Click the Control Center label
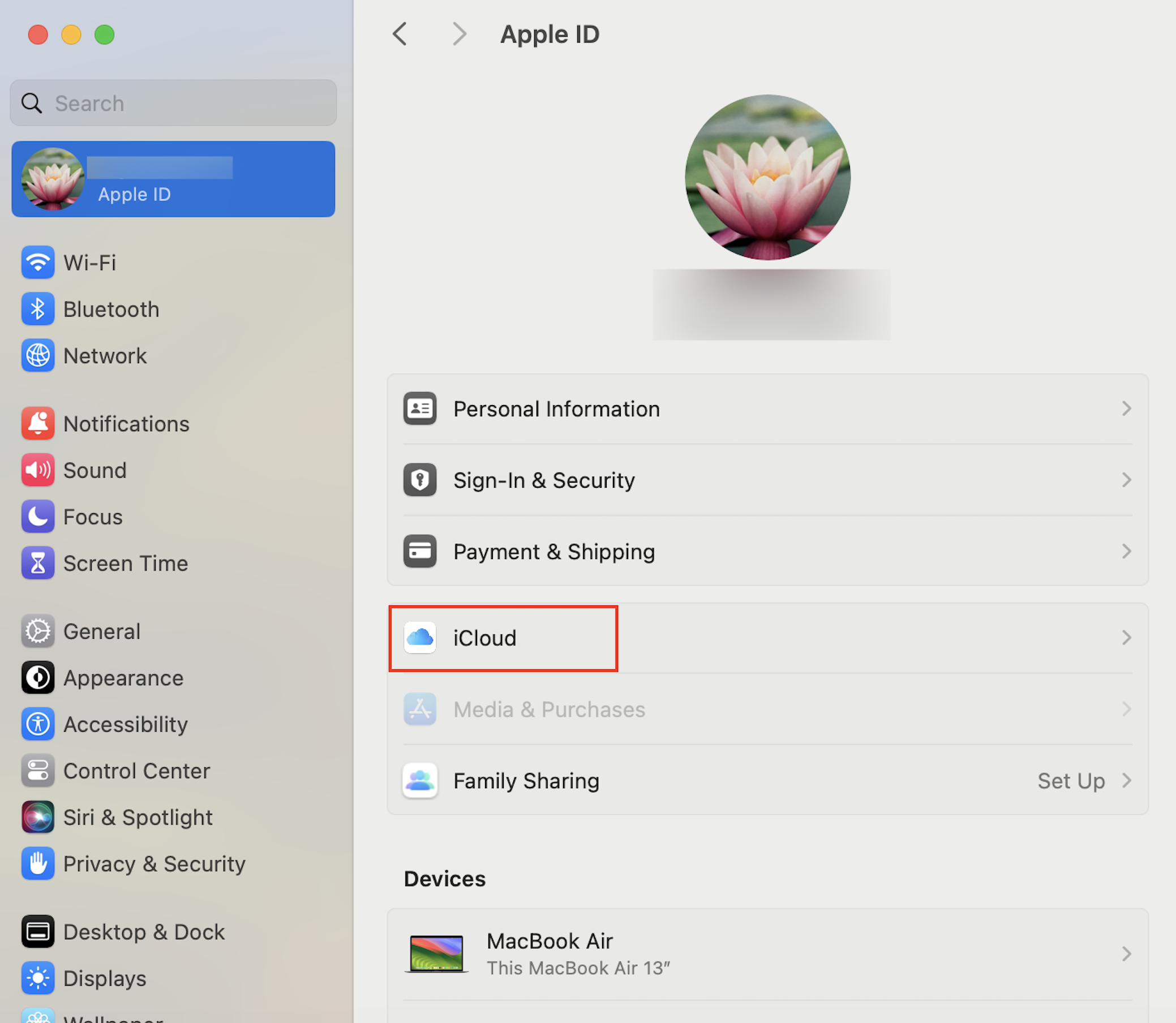Image resolution: width=1176 pixels, height=1023 pixels. 136,771
